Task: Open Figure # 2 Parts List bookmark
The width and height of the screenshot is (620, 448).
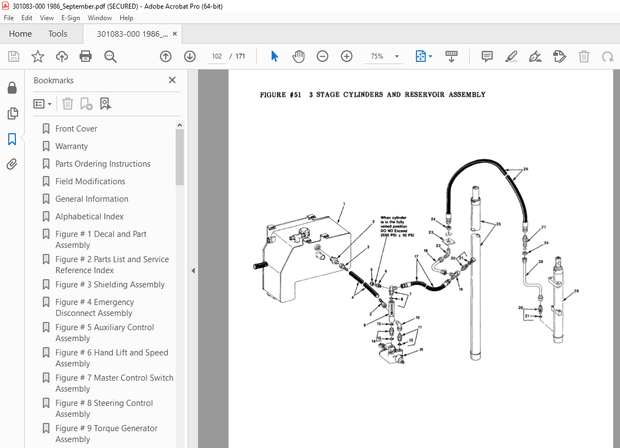Action: coord(112,265)
